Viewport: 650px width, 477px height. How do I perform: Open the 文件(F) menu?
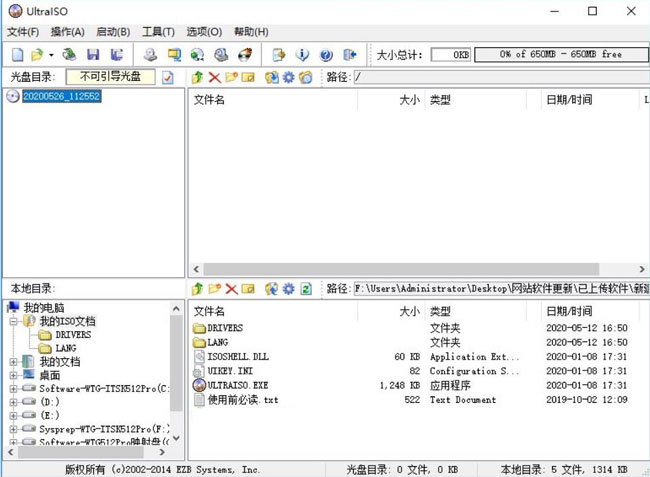(x=23, y=32)
